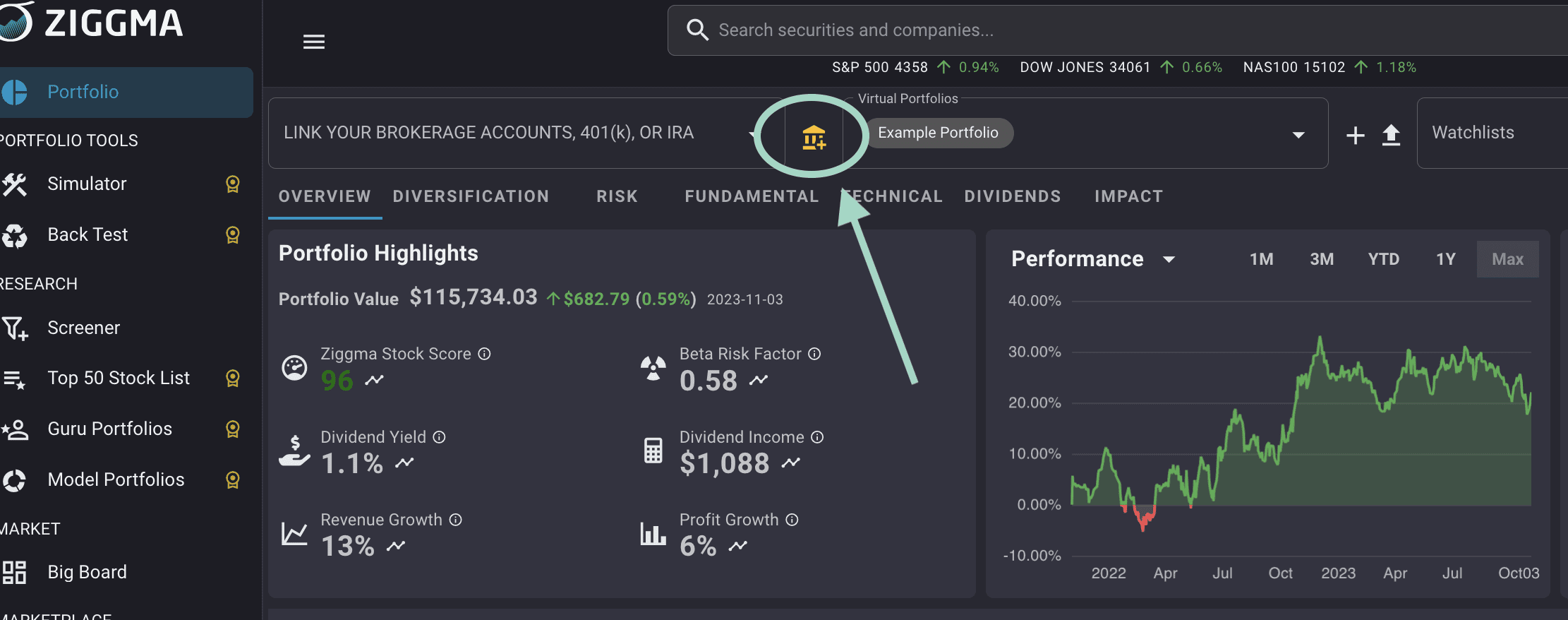Open Dividend Income trend icon
Image resolution: width=1568 pixels, height=620 pixels.
tap(791, 463)
